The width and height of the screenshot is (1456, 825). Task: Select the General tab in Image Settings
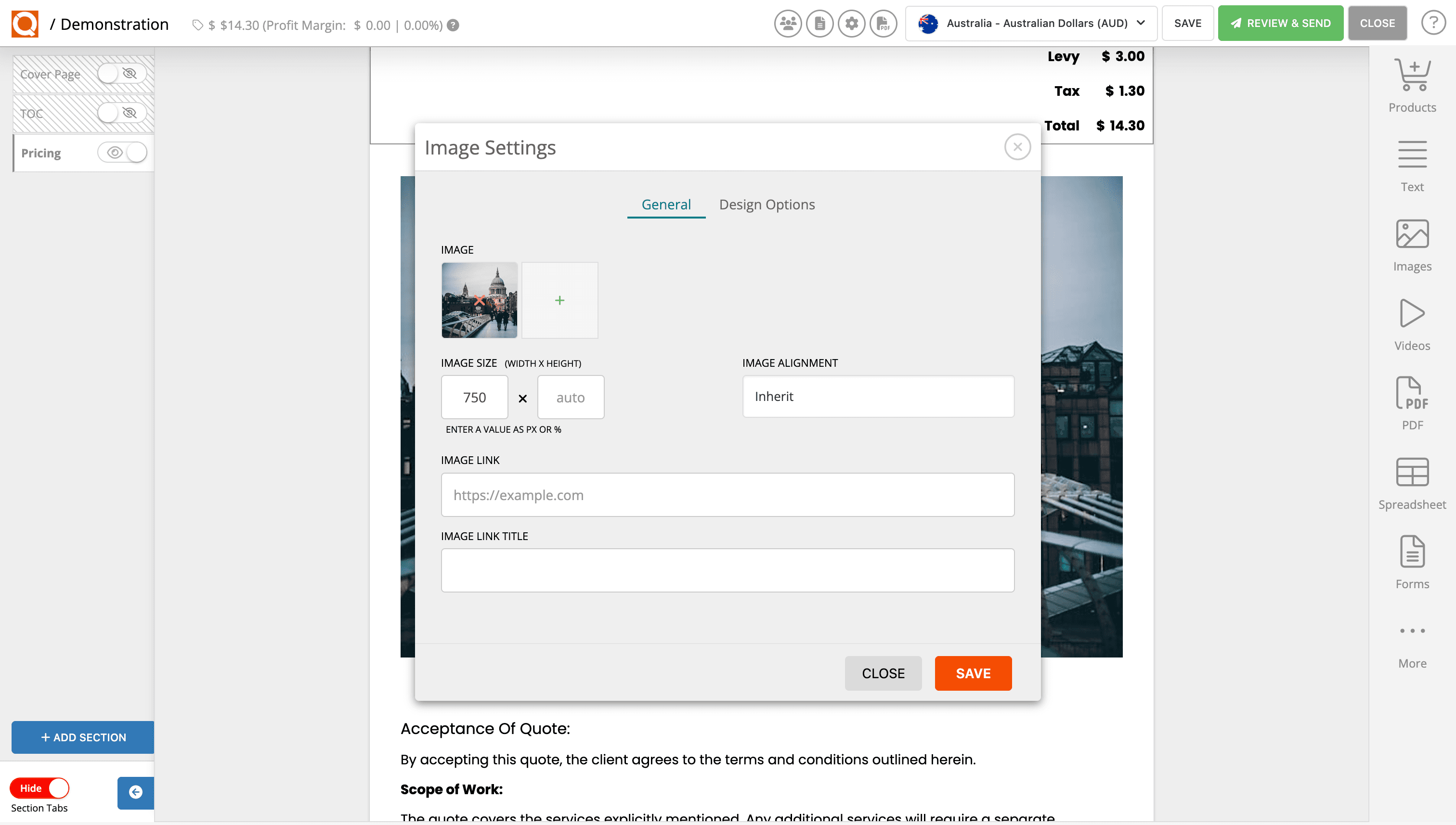coord(665,204)
